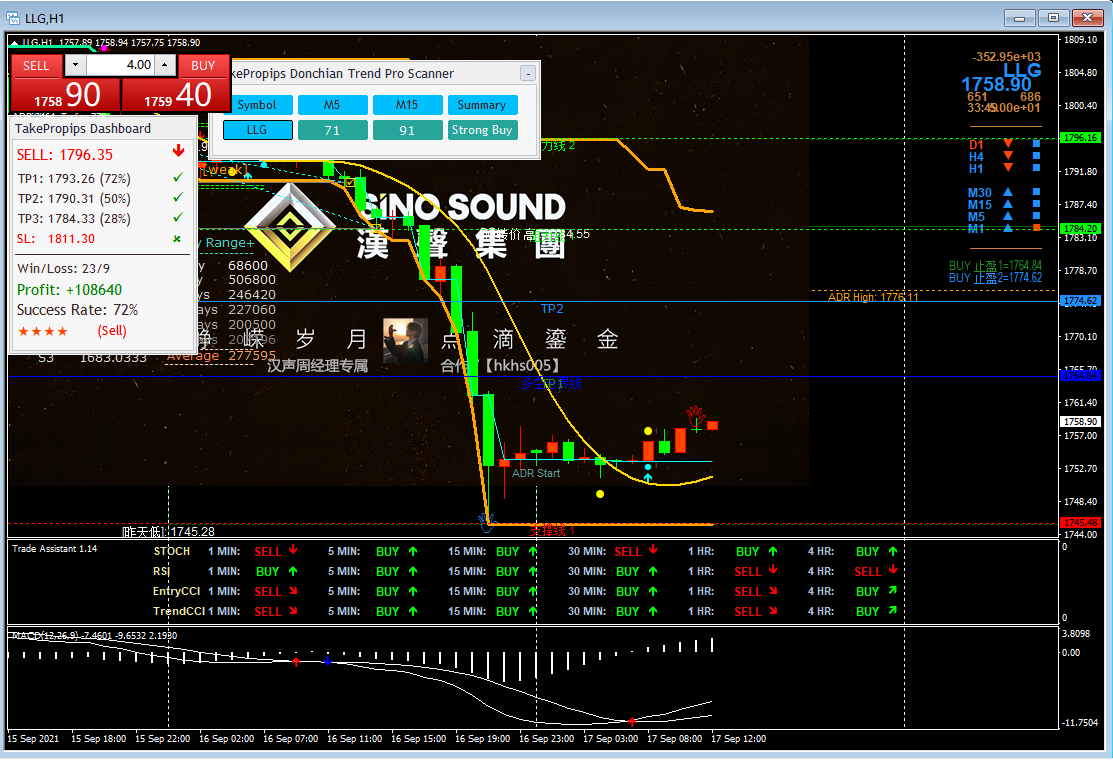Click the Summary column header in scanner
Image resolution: width=1113 pixels, height=760 pixels.
pos(482,105)
